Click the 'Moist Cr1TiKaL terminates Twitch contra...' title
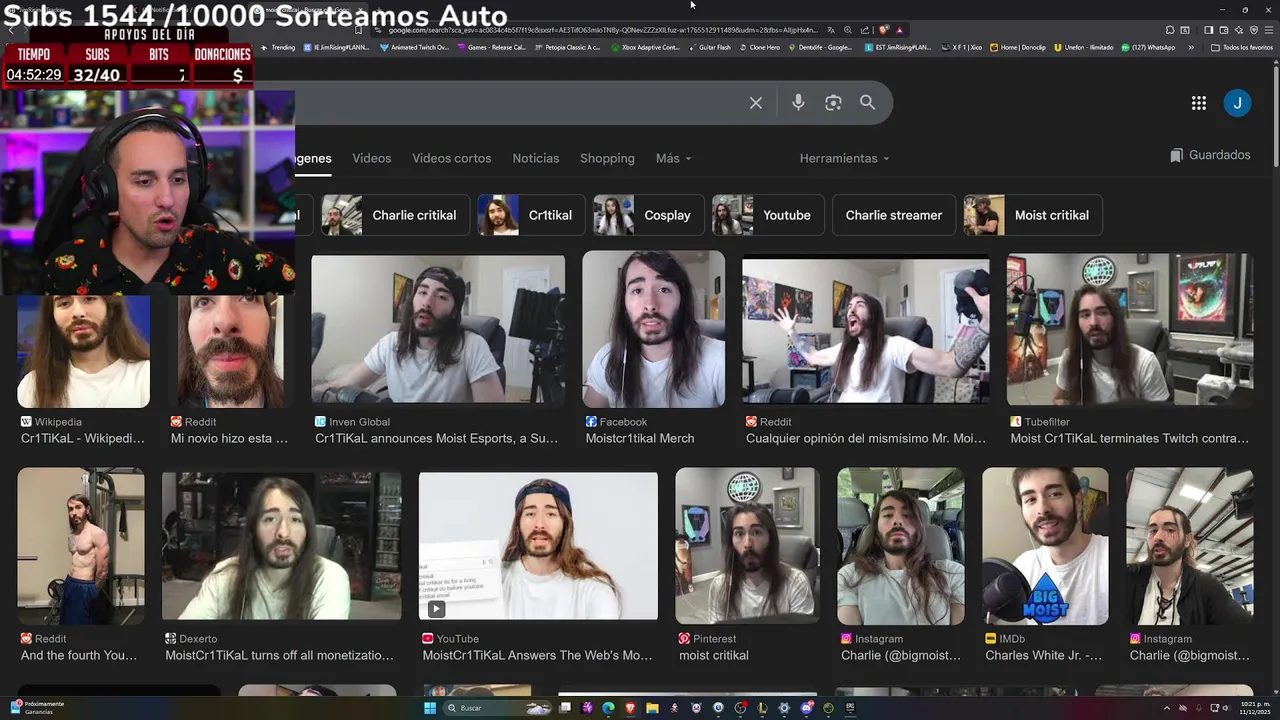The height and width of the screenshot is (720, 1280). [x=1130, y=438]
